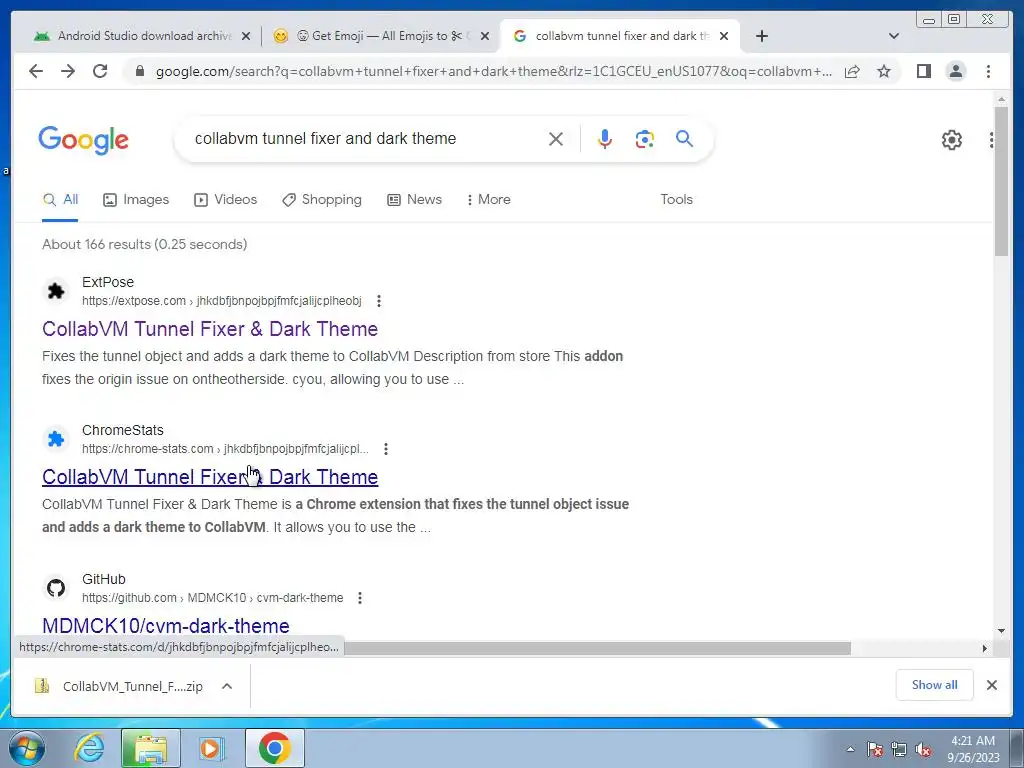1024x768 pixels.
Task: Go forward with the browser forward arrow
Action: 68,71
